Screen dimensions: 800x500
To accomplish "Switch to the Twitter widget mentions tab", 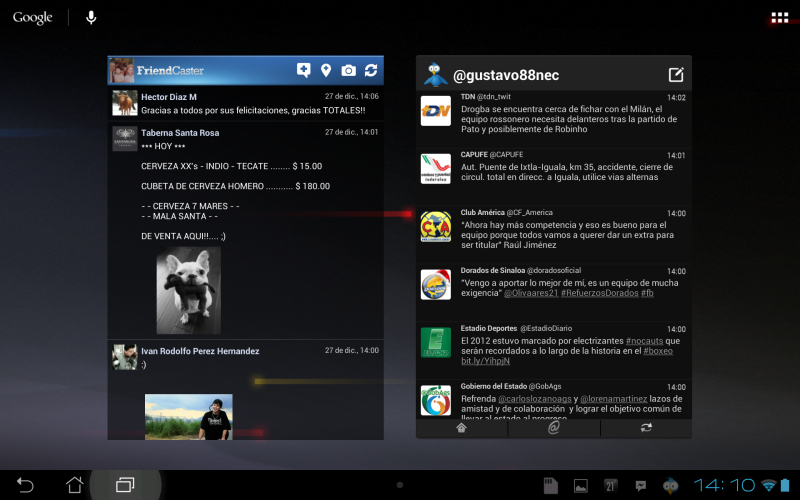I will (x=553, y=428).
